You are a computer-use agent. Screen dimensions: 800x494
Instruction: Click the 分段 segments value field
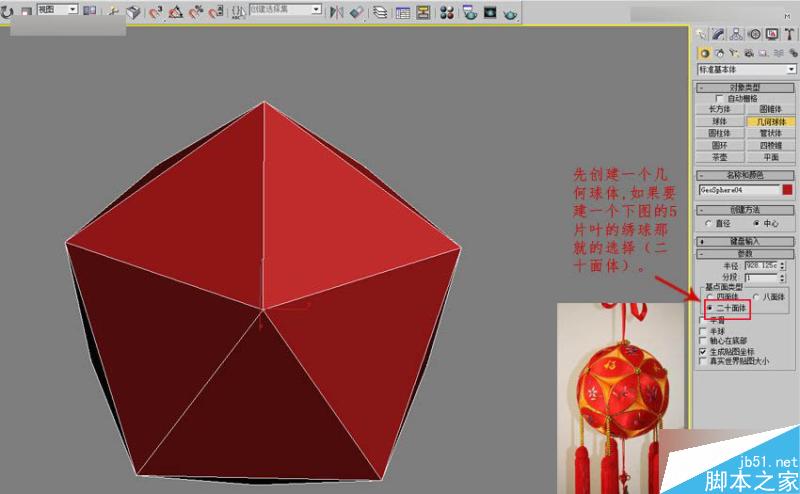(761, 278)
